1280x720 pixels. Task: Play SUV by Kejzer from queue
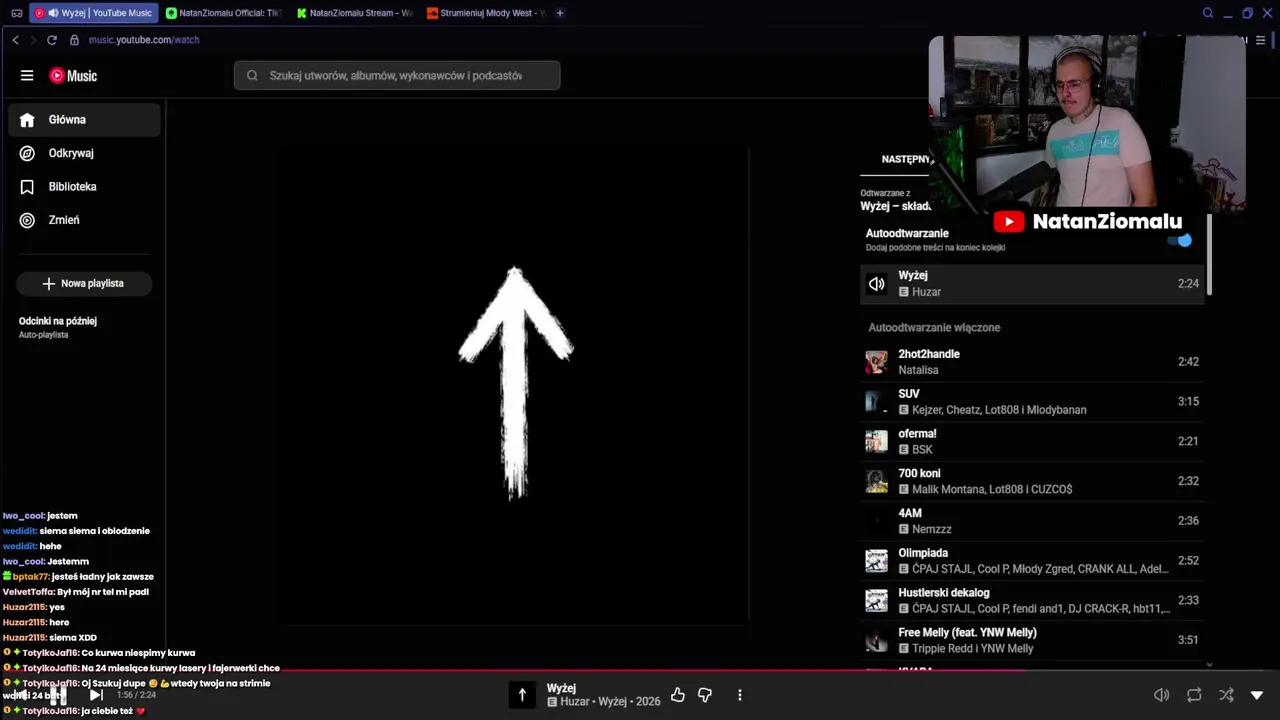(1032, 402)
